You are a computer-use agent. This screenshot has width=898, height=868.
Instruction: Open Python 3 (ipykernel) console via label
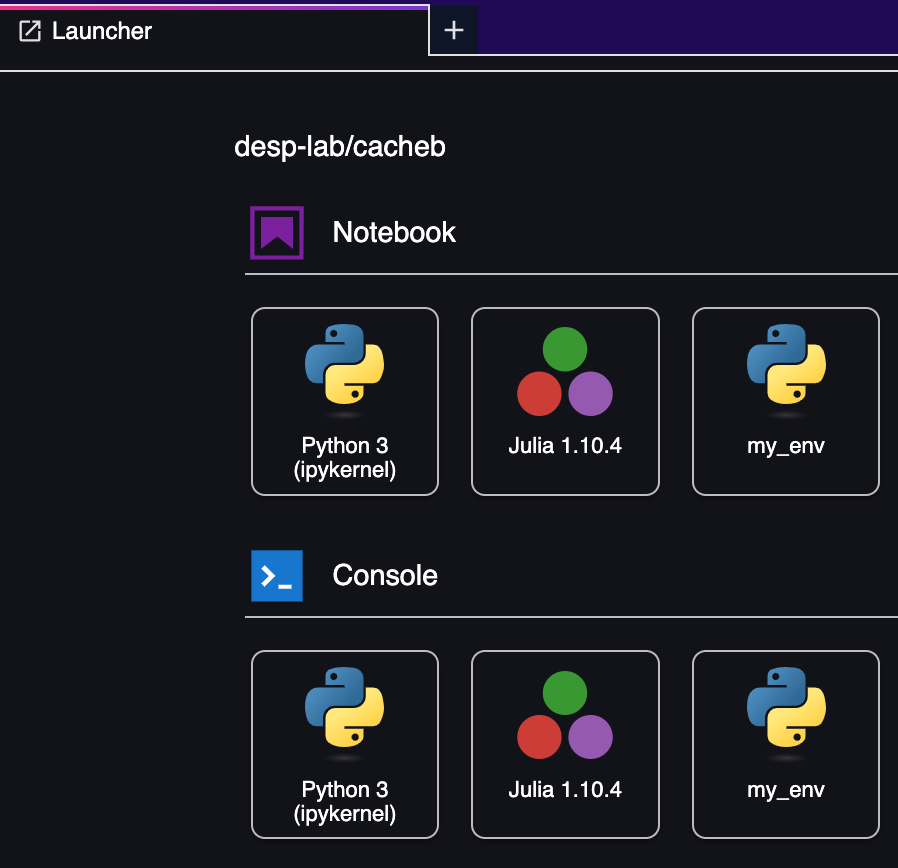(x=344, y=801)
